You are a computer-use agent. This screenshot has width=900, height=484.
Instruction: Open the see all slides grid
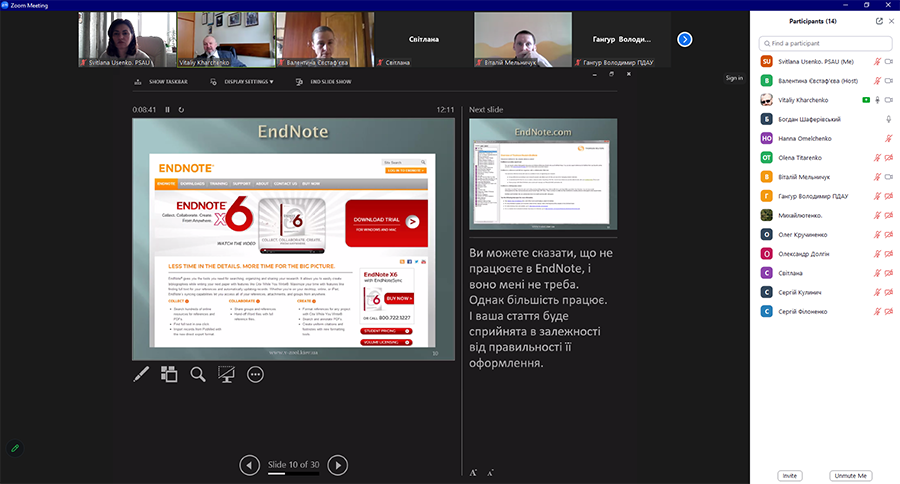169,374
